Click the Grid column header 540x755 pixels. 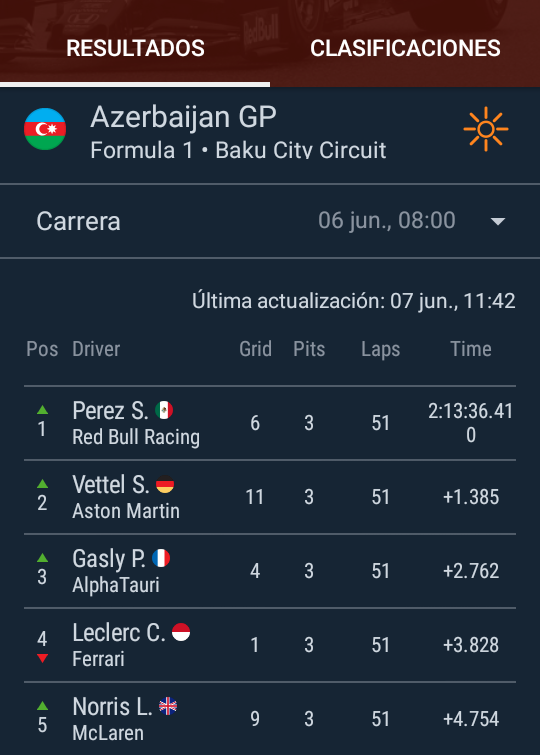point(255,349)
